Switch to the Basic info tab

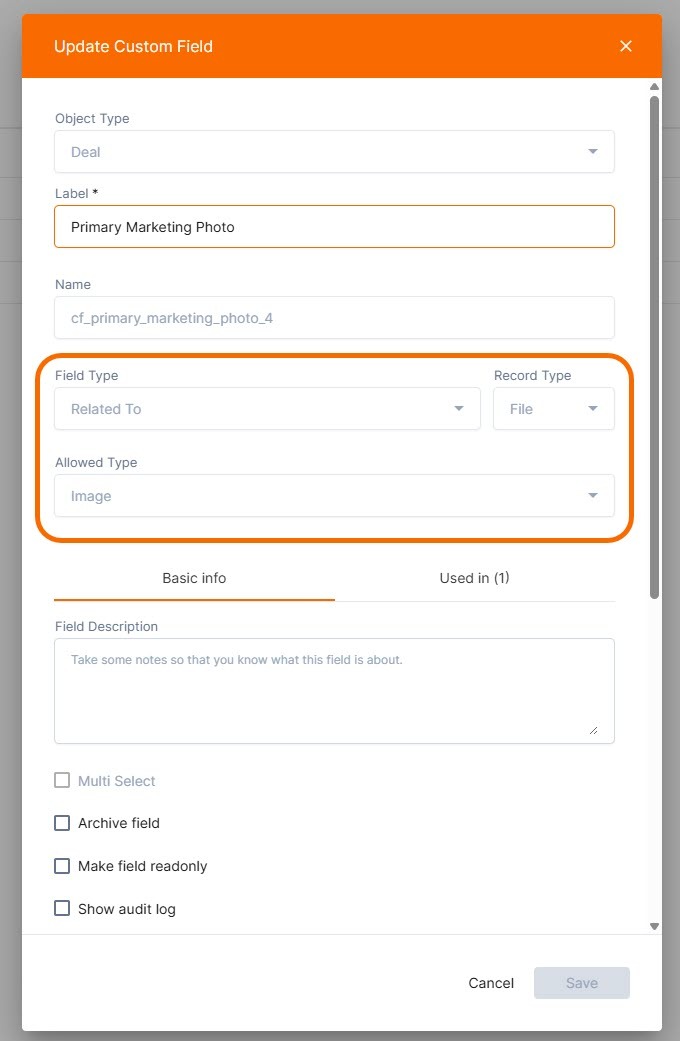[194, 578]
